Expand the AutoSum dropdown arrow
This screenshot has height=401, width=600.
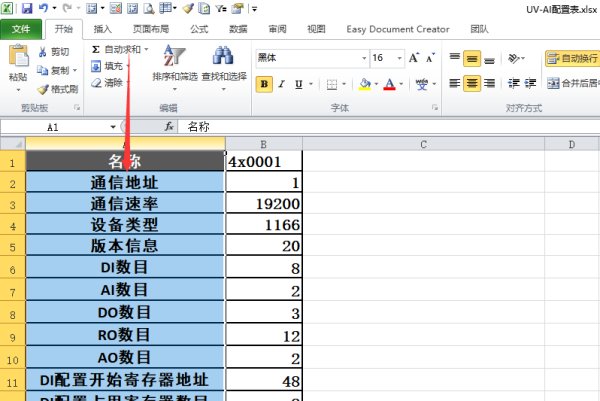pyautogui.click(x=146, y=49)
